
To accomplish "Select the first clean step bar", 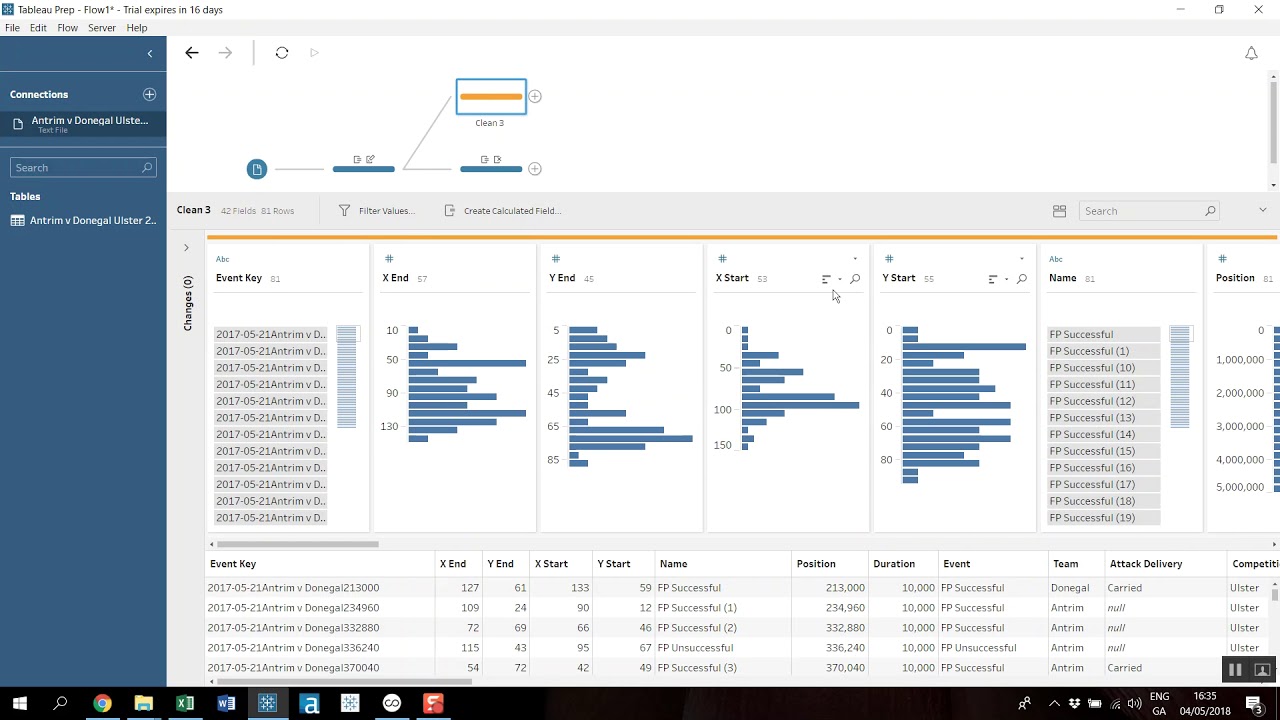I will [x=363, y=169].
